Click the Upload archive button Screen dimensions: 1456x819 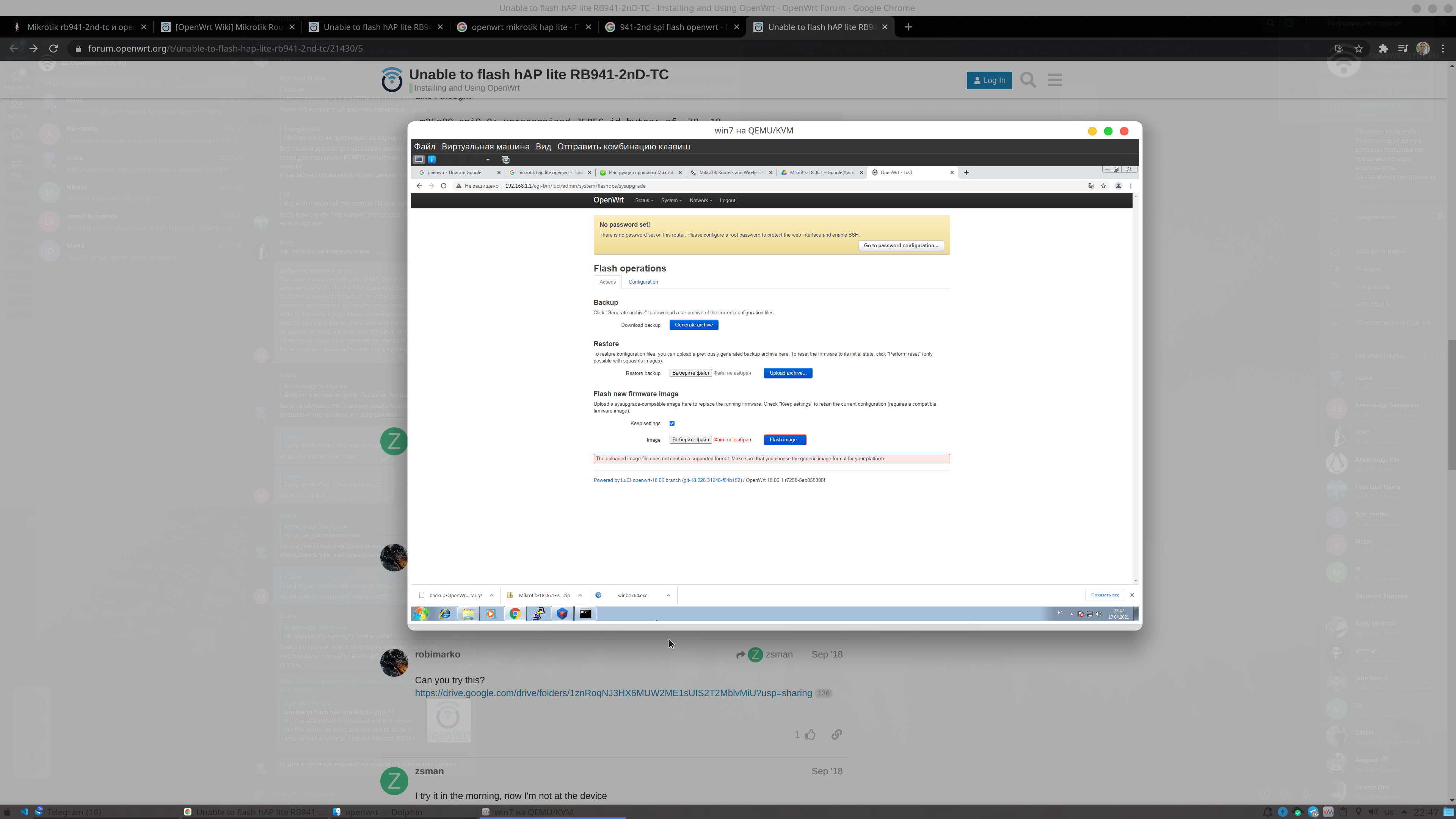tap(788, 372)
